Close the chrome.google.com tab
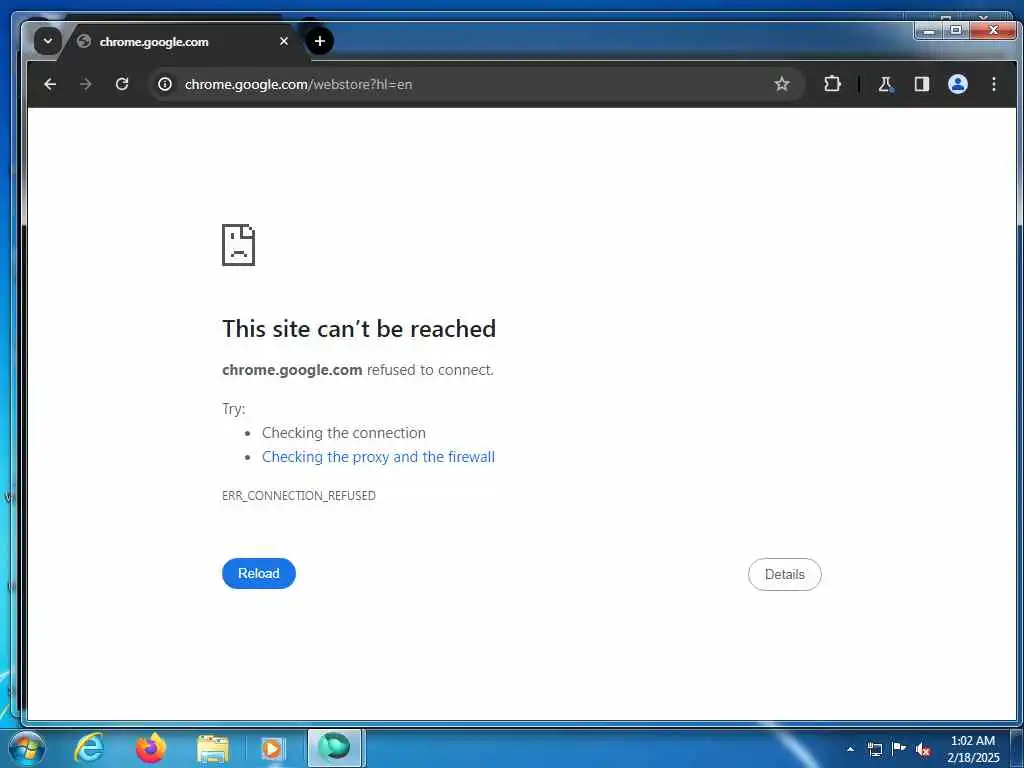Image resolution: width=1024 pixels, height=768 pixels. coord(283,41)
